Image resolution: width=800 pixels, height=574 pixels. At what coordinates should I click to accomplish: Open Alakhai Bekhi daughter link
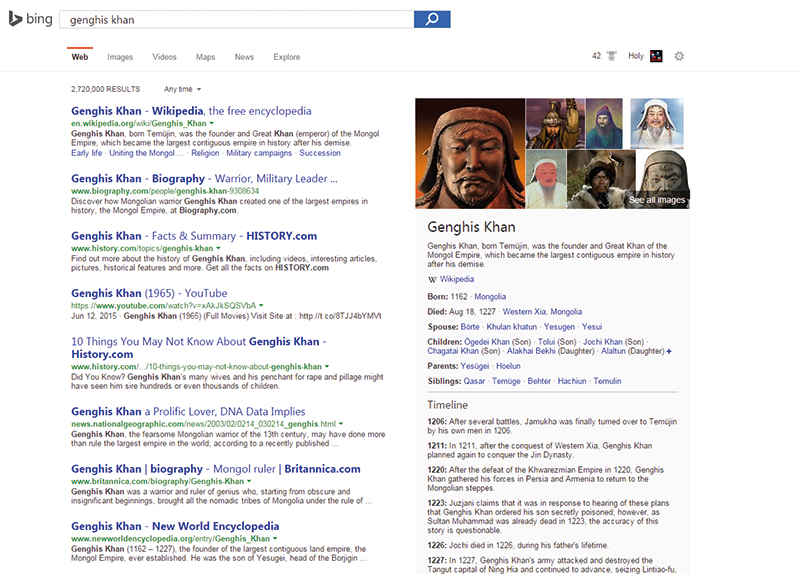tap(531, 351)
